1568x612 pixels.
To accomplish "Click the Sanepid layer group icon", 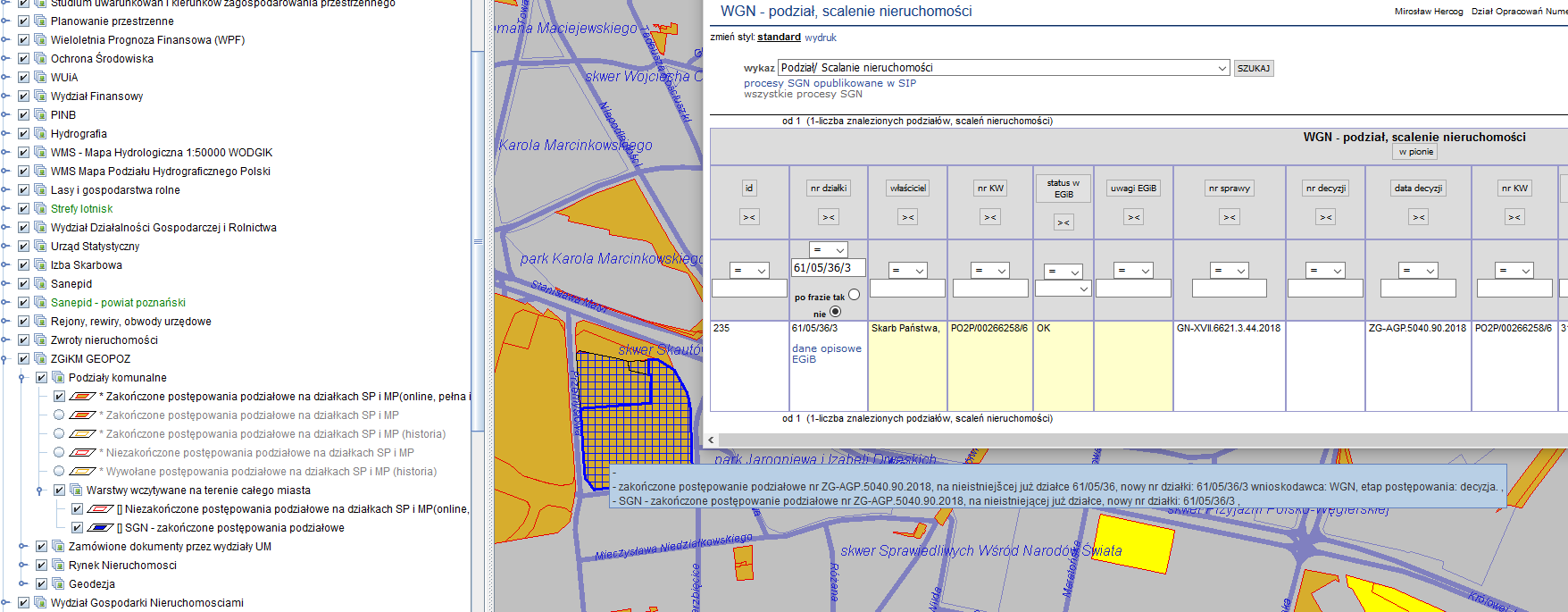I will [x=40, y=284].
